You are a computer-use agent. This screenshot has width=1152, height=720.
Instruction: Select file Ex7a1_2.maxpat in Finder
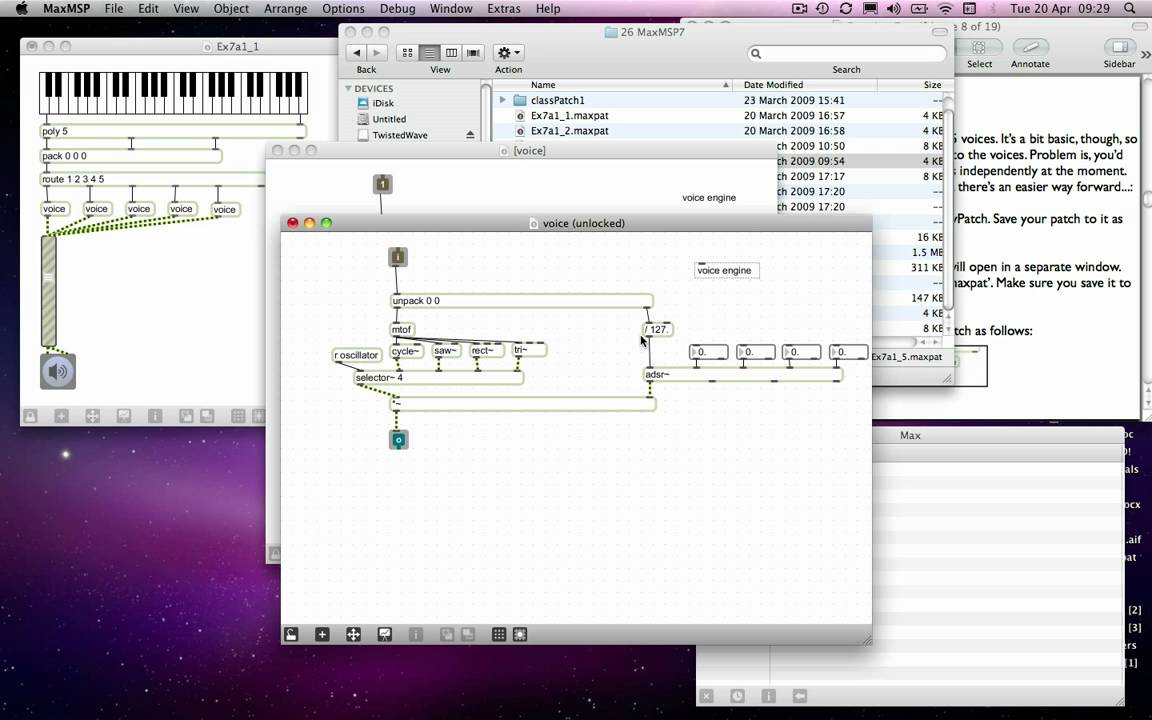(569, 131)
